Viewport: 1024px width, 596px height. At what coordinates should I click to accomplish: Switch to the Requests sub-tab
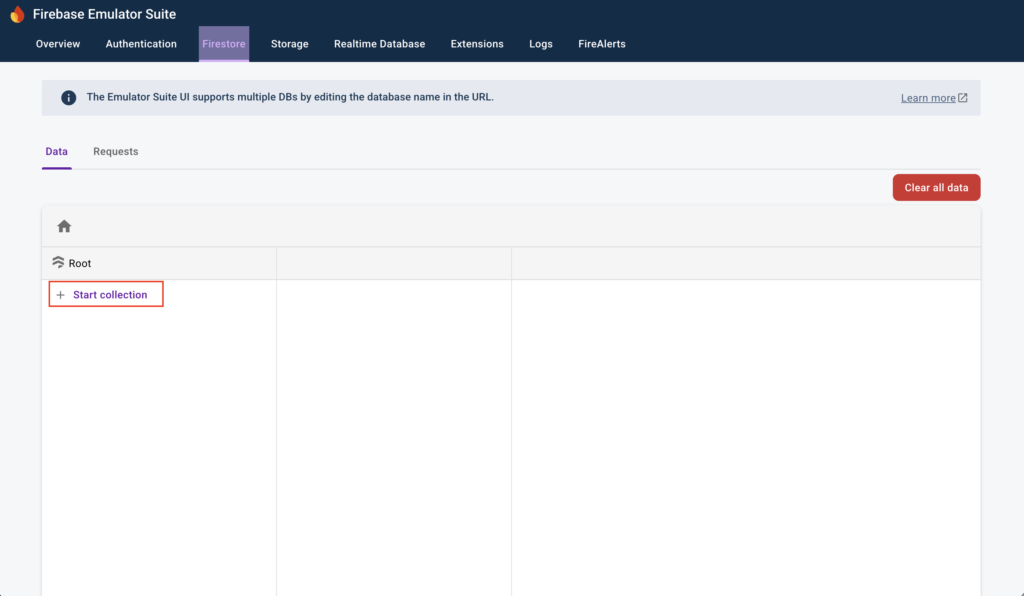[x=116, y=152]
